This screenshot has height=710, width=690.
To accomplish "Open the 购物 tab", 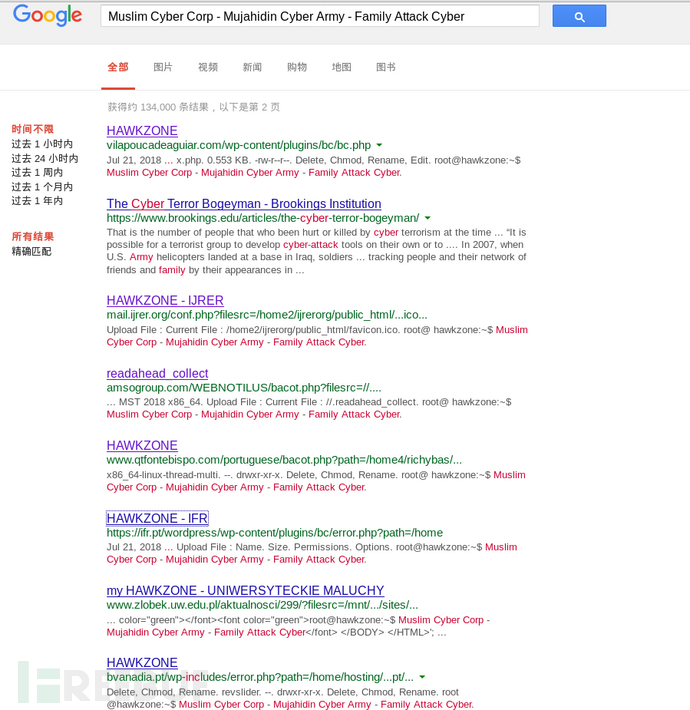I will (297, 67).
